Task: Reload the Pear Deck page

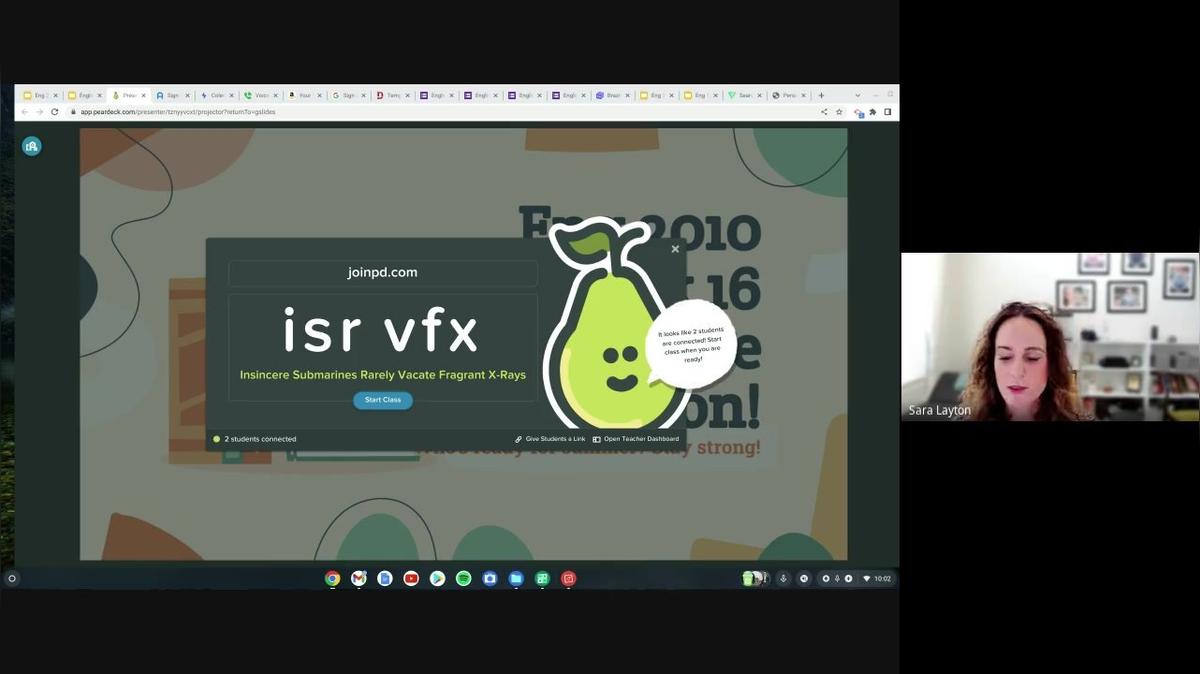Action: 54,112
